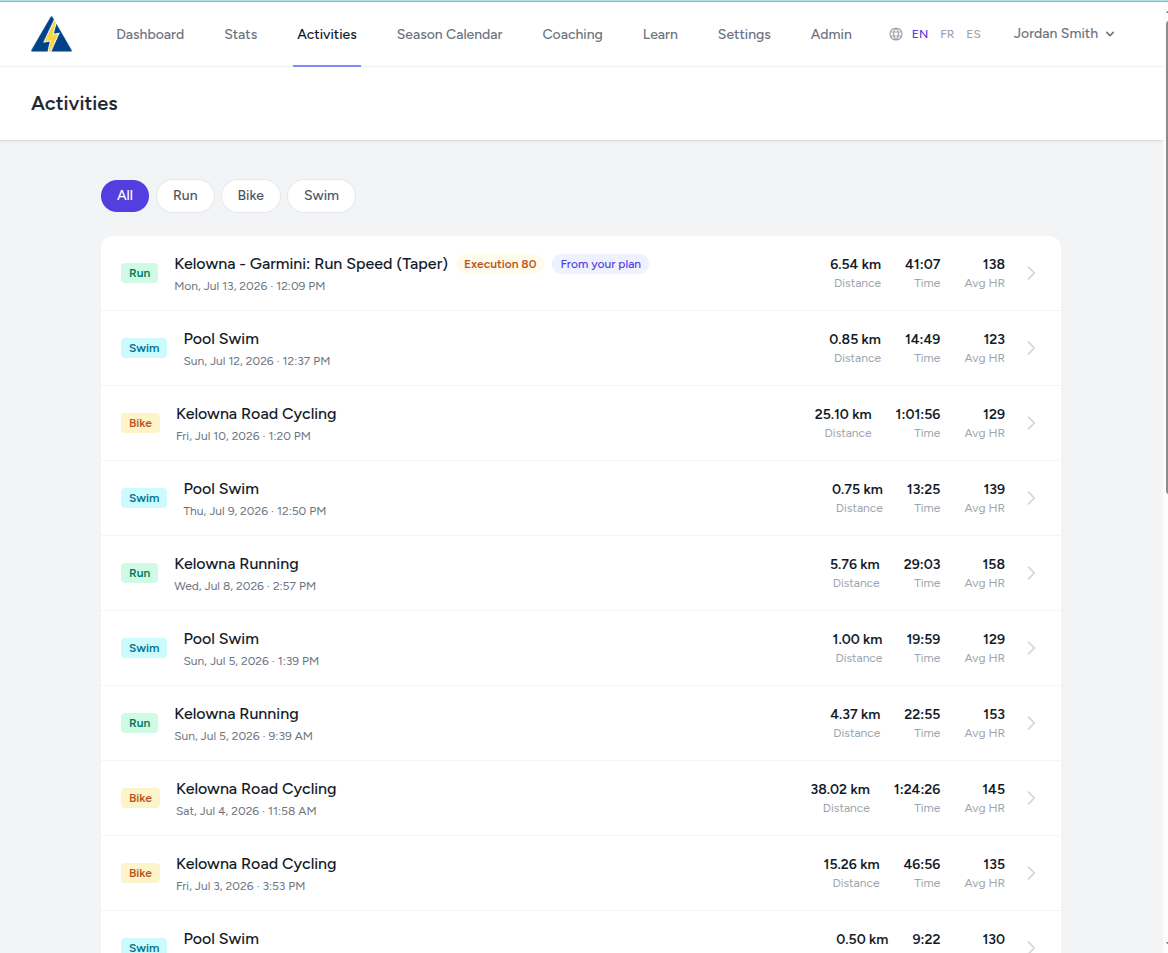Expand the Jul 10 Kelowna Road Cycling chevron
This screenshot has height=953, width=1168.
(x=1032, y=423)
